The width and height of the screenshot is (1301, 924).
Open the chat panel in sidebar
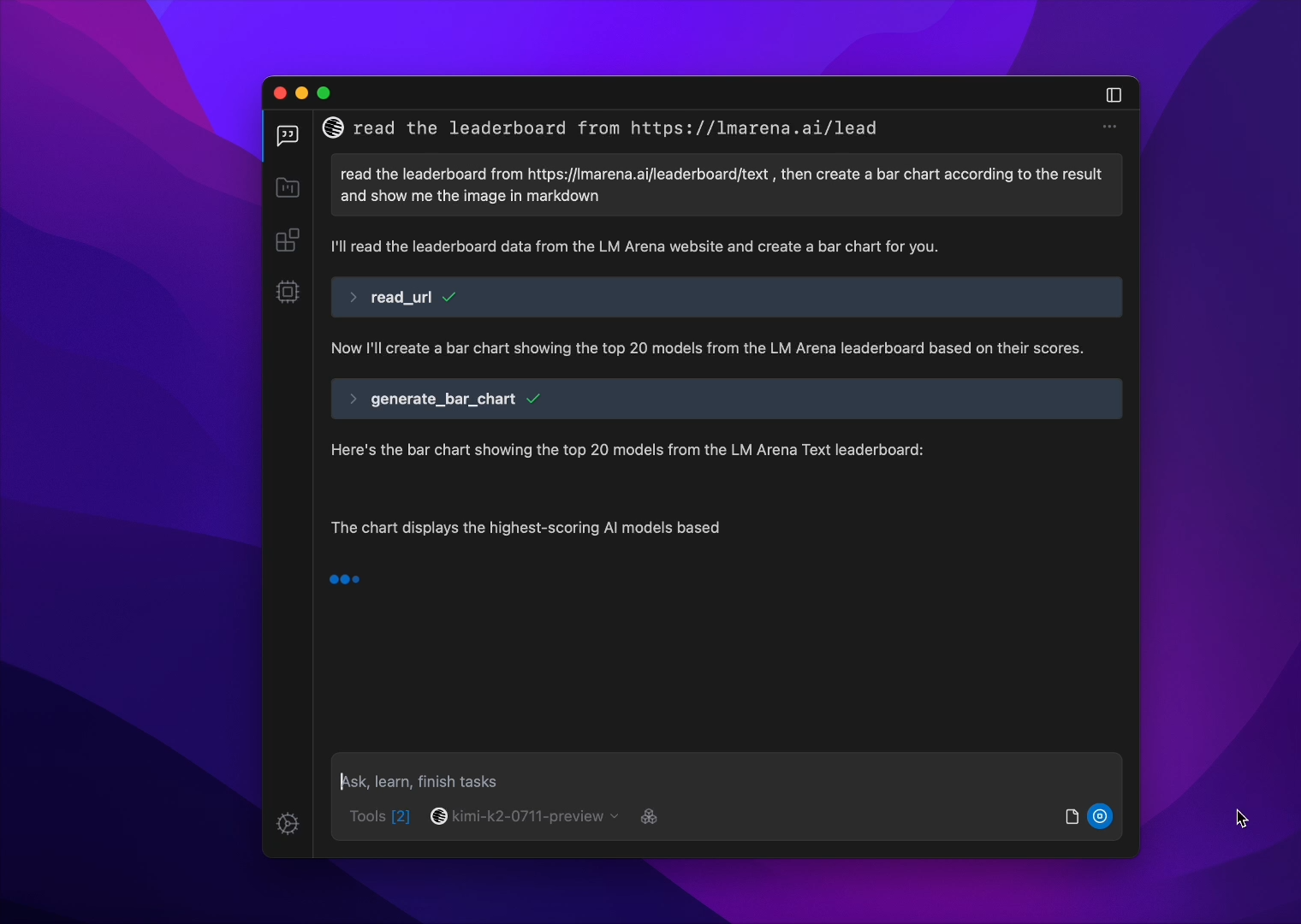click(288, 136)
